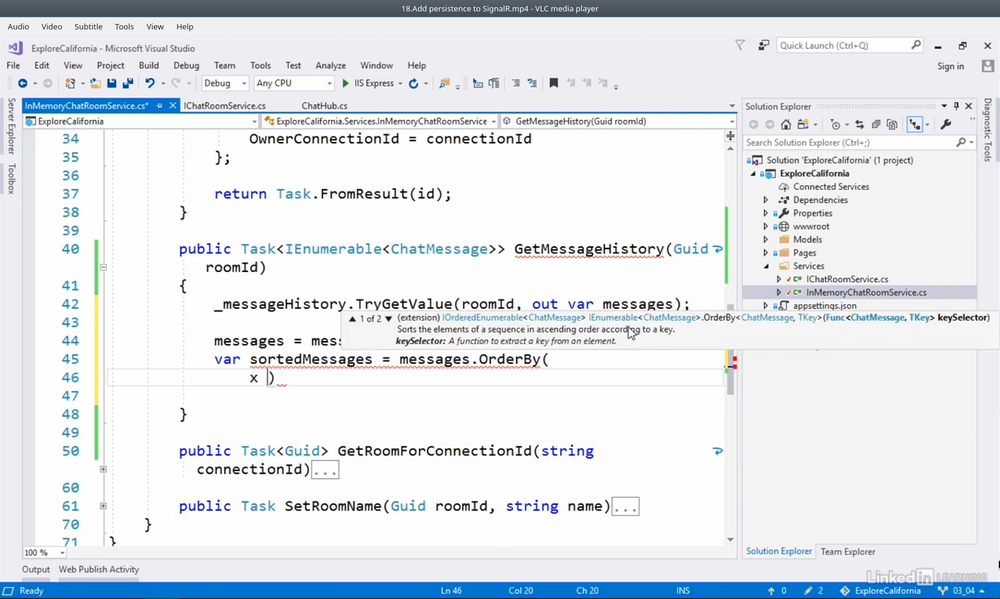Collapse the Services folder
This screenshot has width=1000, height=599.
pos(766,266)
